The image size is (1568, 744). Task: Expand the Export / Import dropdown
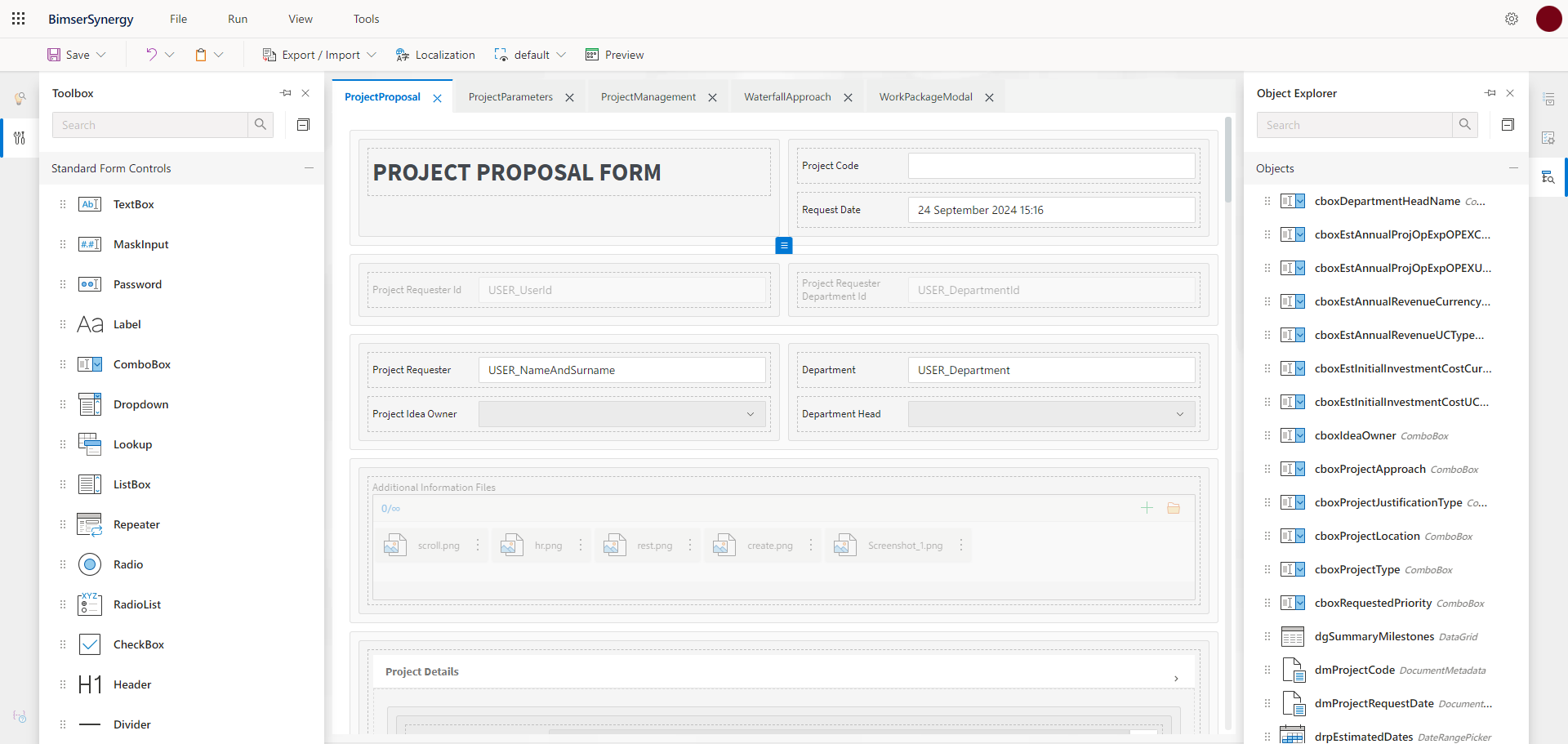click(373, 55)
